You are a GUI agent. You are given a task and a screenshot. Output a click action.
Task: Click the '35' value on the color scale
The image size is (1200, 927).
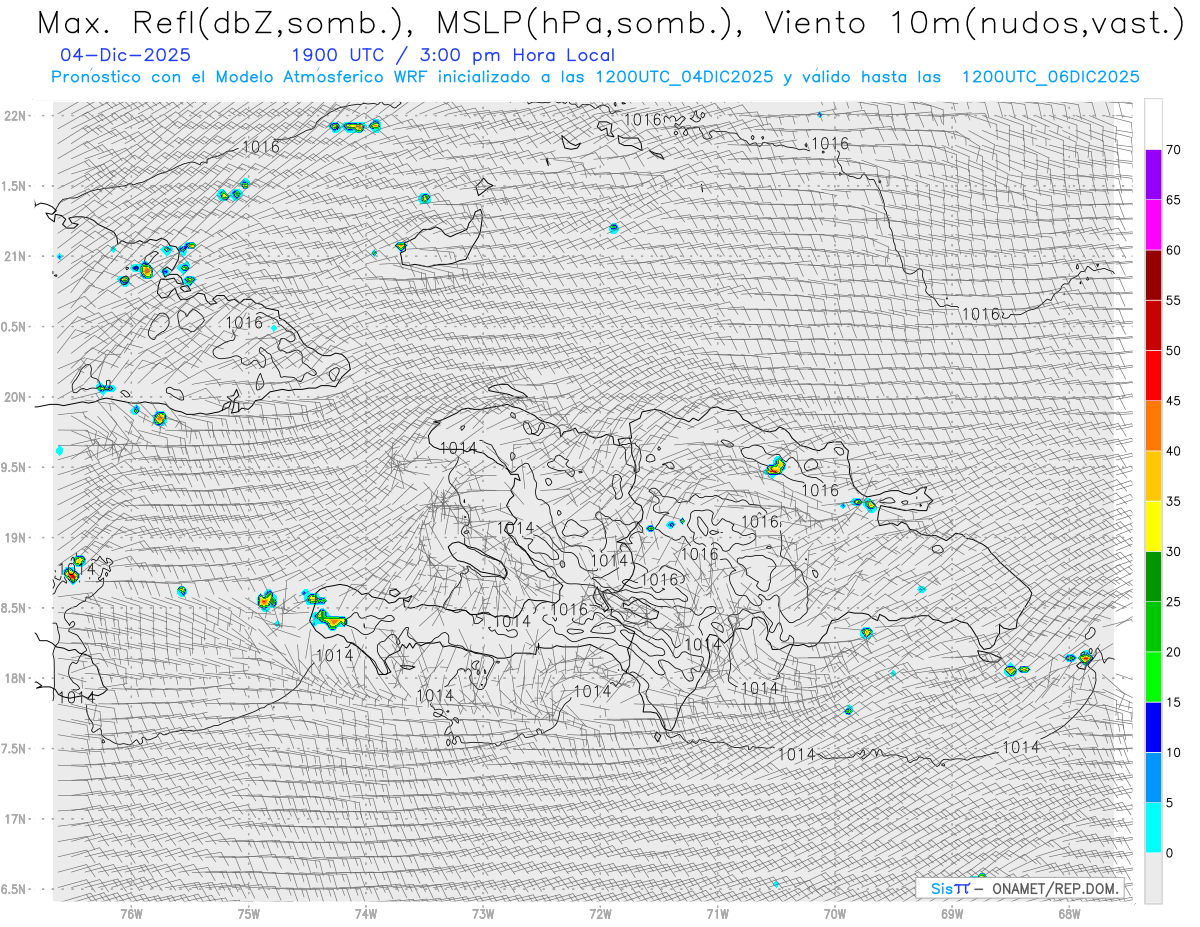[x=1173, y=501]
